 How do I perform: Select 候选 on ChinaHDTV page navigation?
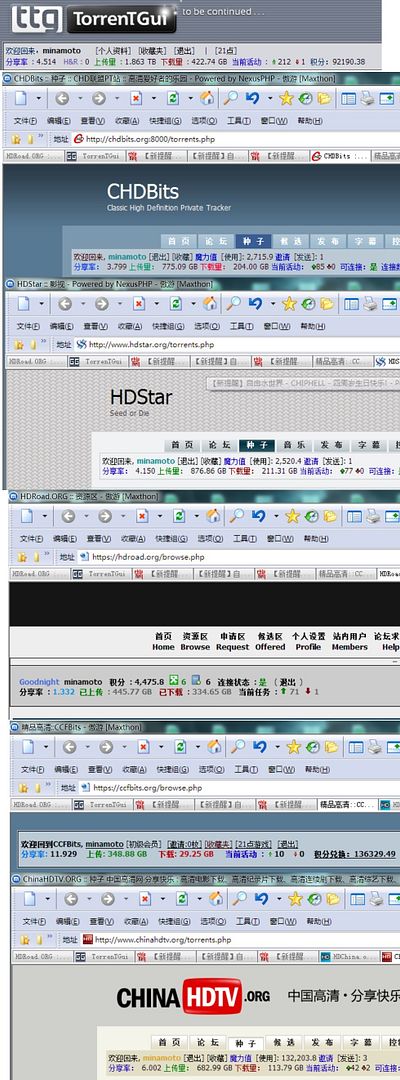(x=284, y=1042)
